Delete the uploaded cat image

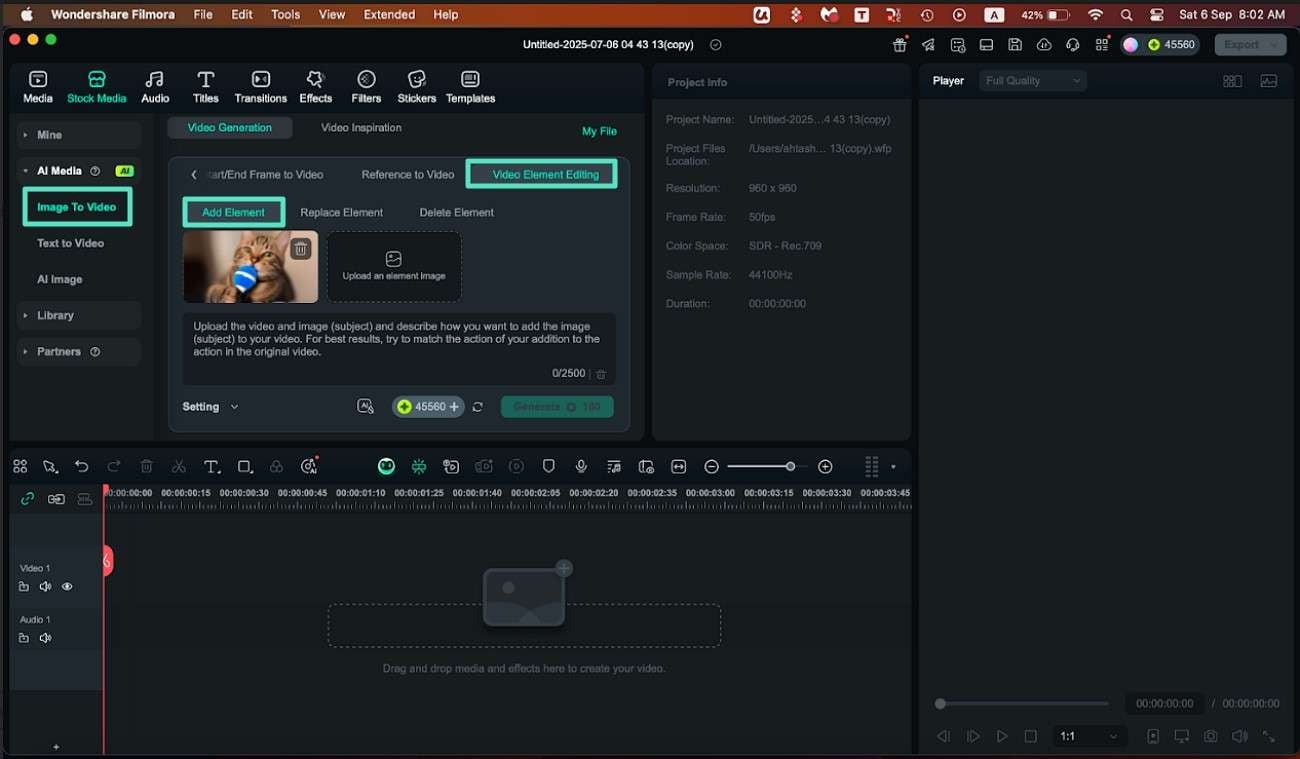300,249
